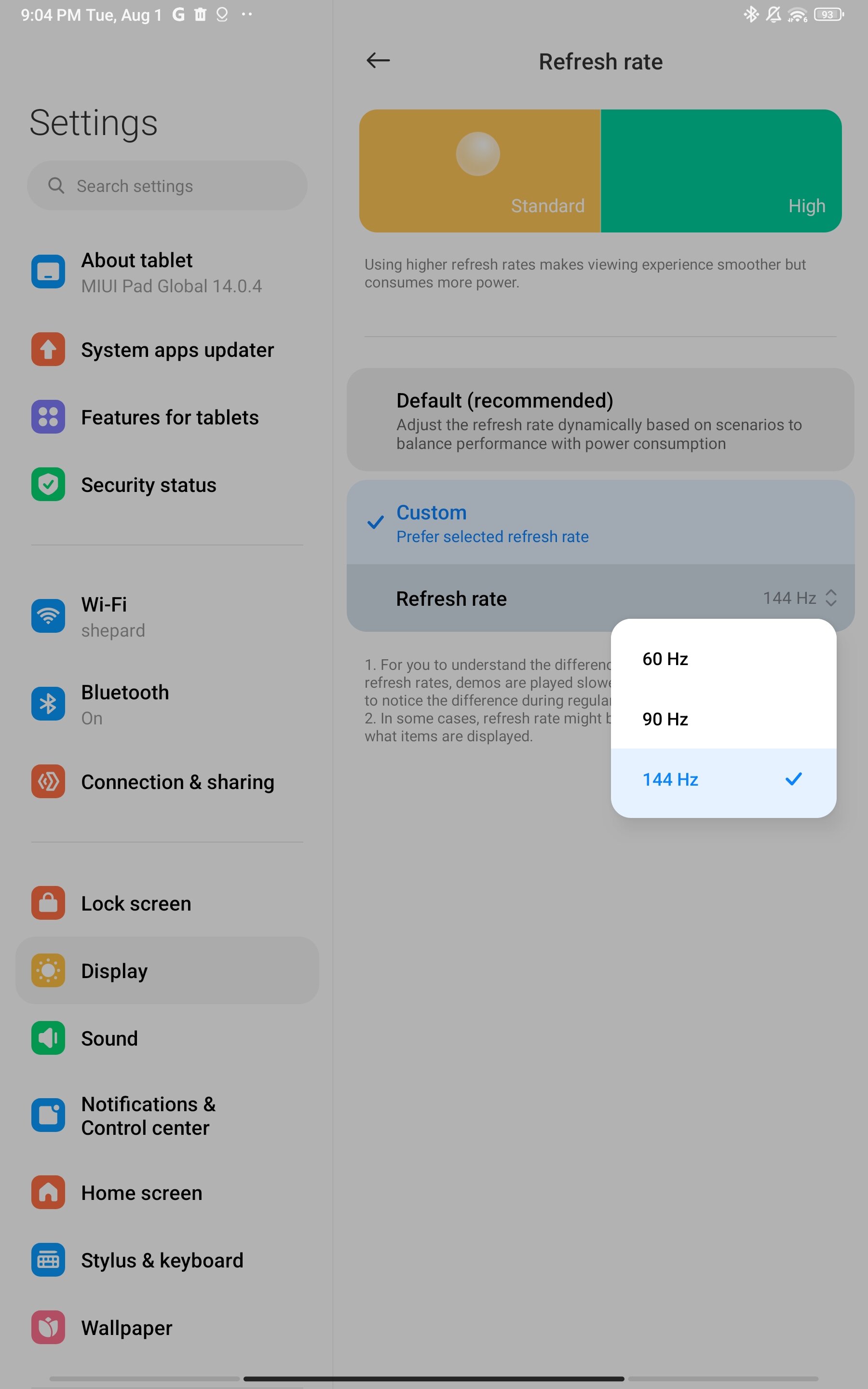Open the Display settings menu item
This screenshot has height=1389, width=868.
click(x=167, y=971)
